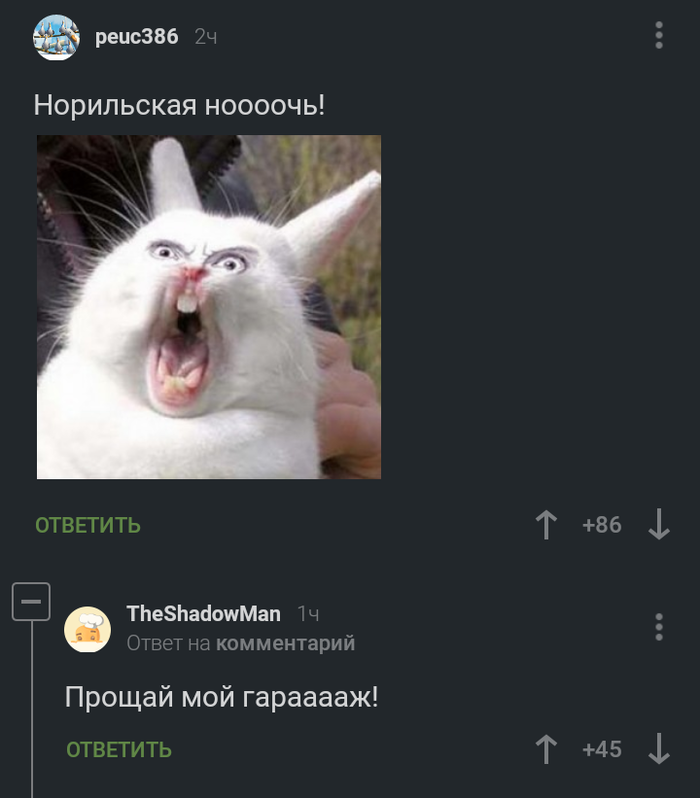700x798 pixels.
Task: Jump to parent via комментарий link
Action: click(286, 643)
